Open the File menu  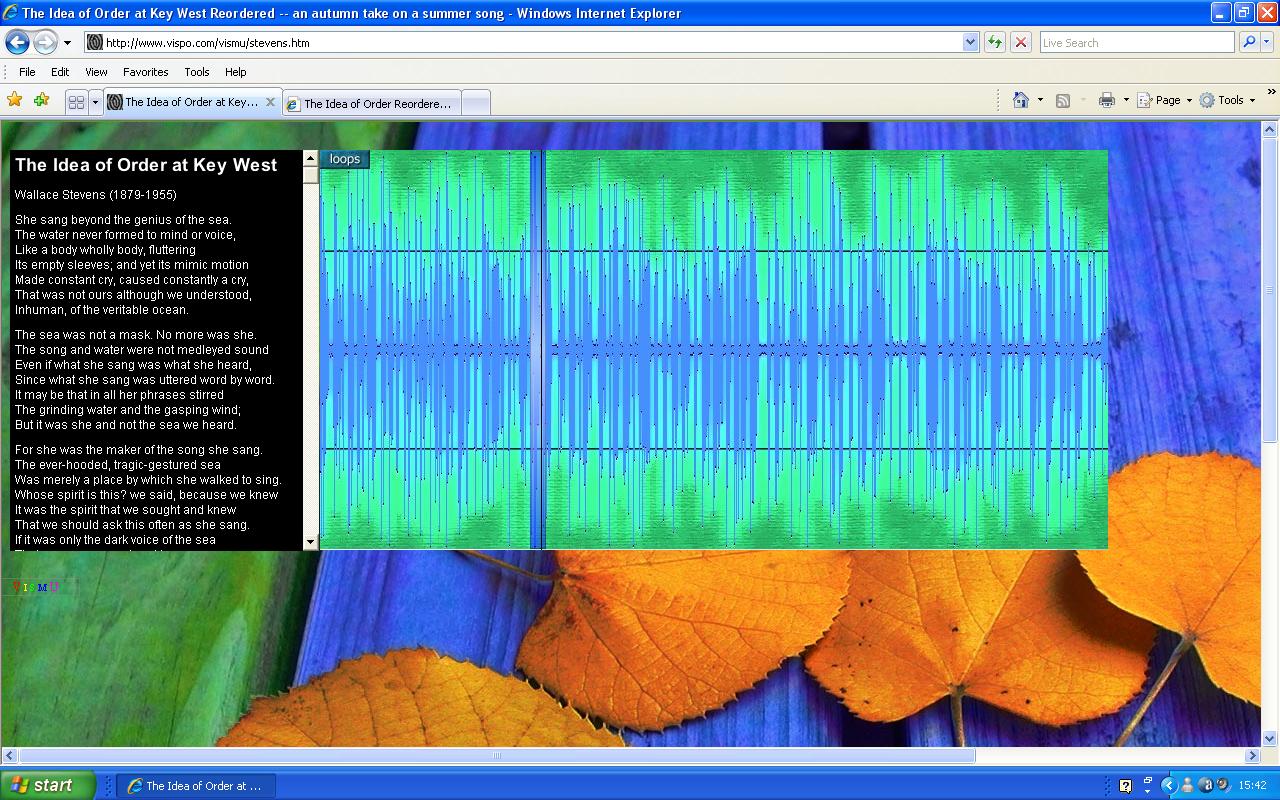click(27, 72)
